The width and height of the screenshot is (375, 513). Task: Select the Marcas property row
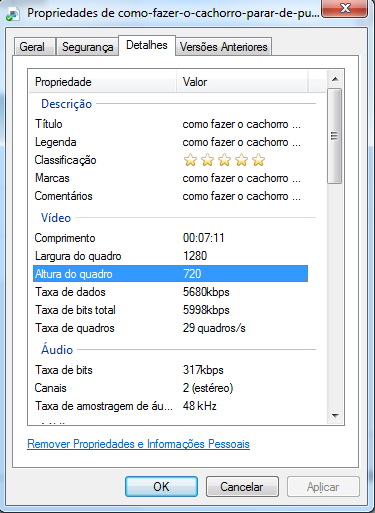170,178
